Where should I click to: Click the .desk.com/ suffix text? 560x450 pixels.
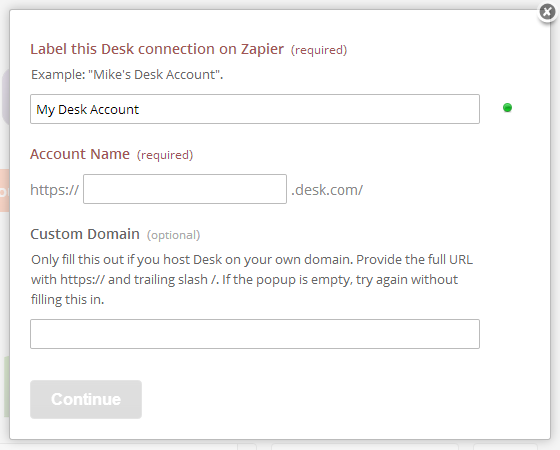(327, 190)
